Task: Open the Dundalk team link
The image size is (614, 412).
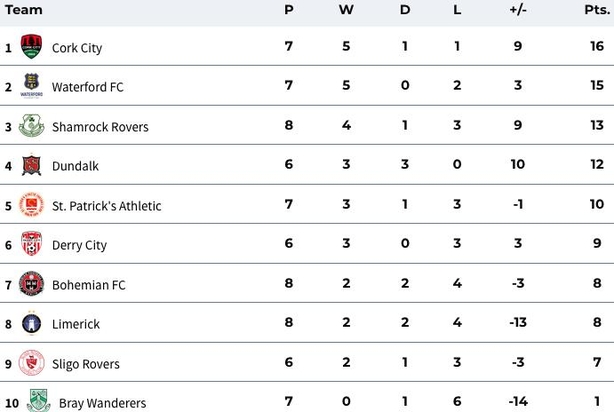Action: [75, 166]
